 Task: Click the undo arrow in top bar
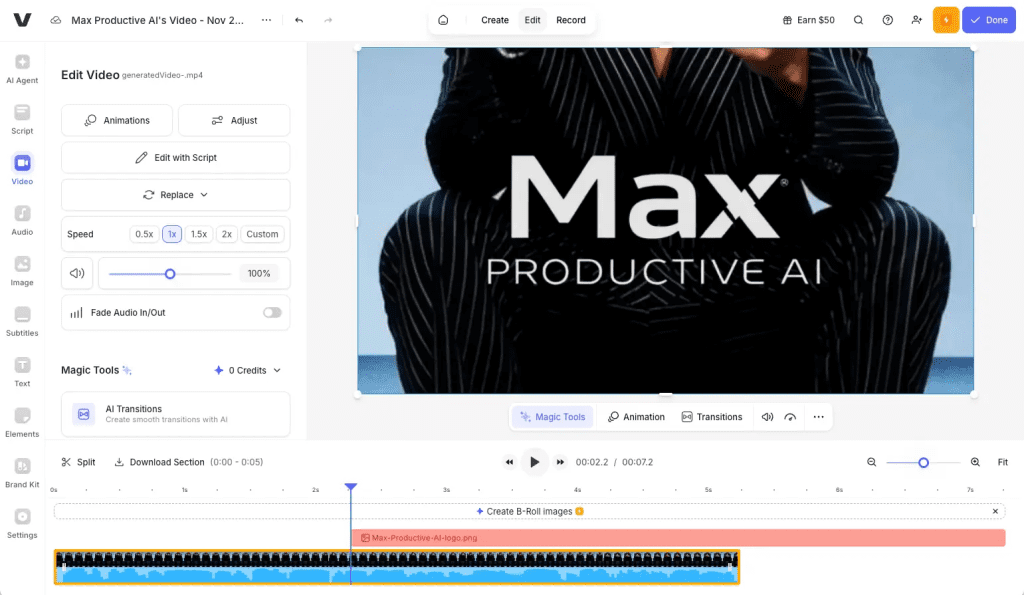[x=299, y=20]
